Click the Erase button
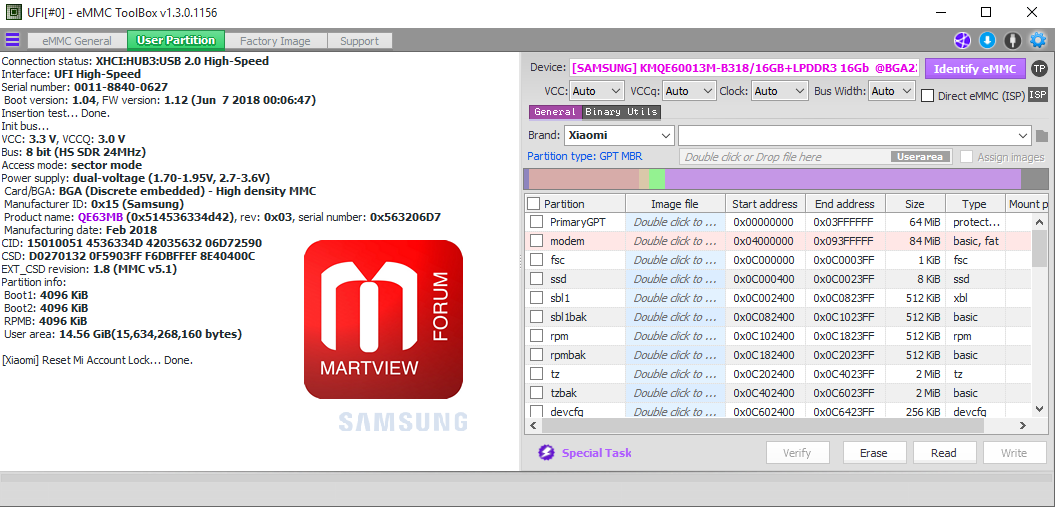Viewport: 1055px width, 507px height. tap(874, 453)
